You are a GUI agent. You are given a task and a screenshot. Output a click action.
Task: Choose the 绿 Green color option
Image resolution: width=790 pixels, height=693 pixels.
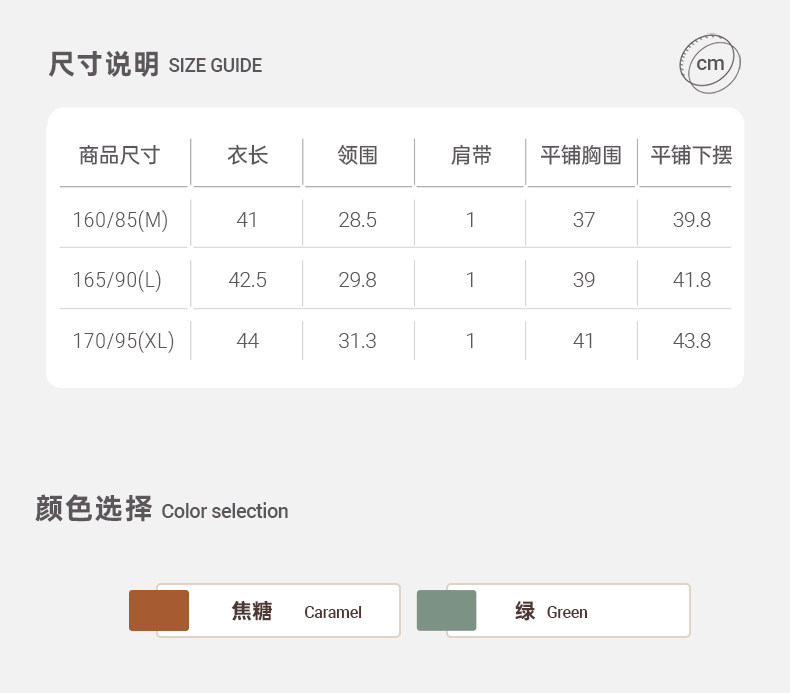pyautogui.click(x=568, y=611)
